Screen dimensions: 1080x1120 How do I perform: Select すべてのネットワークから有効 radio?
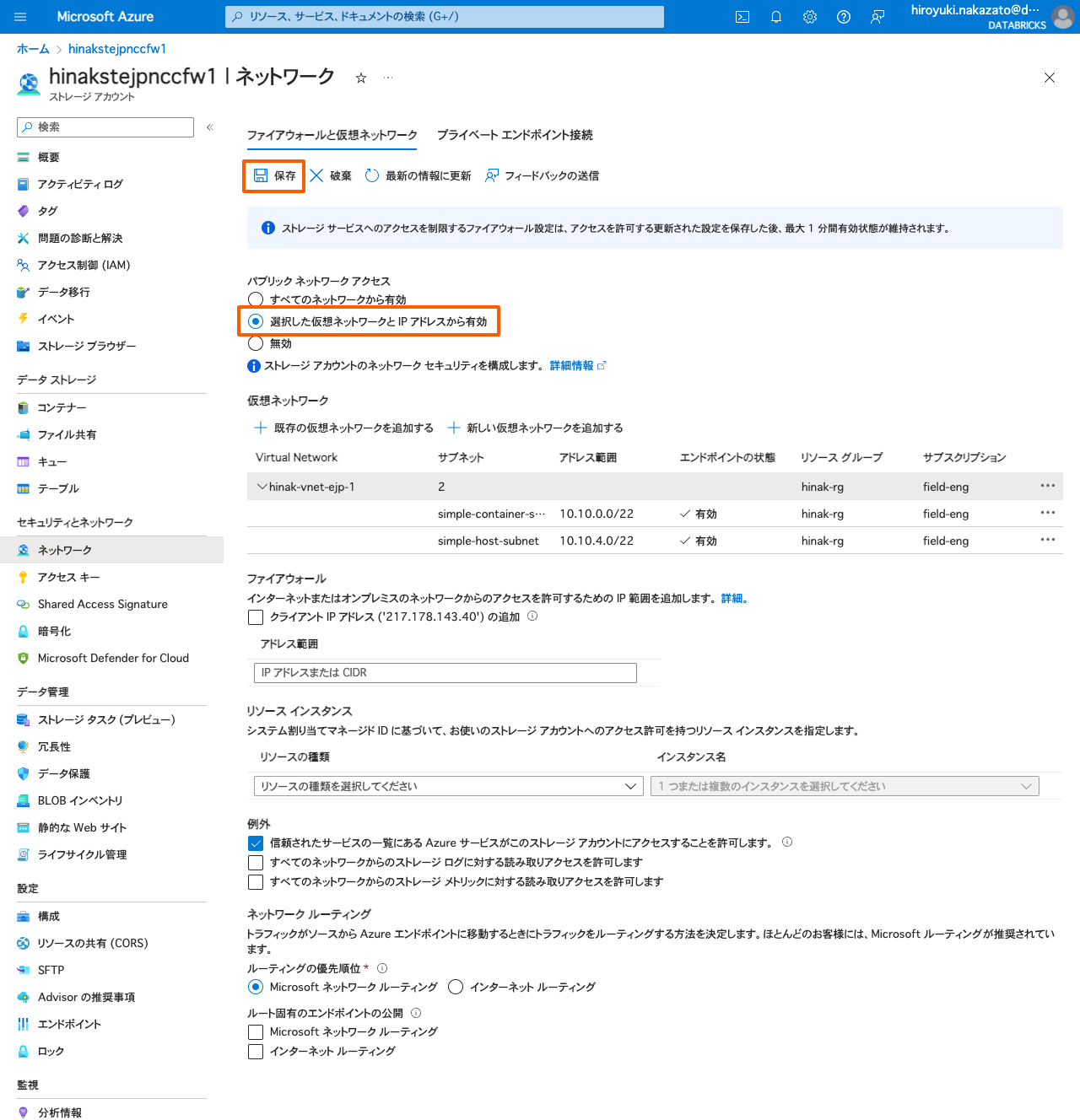coord(256,299)
